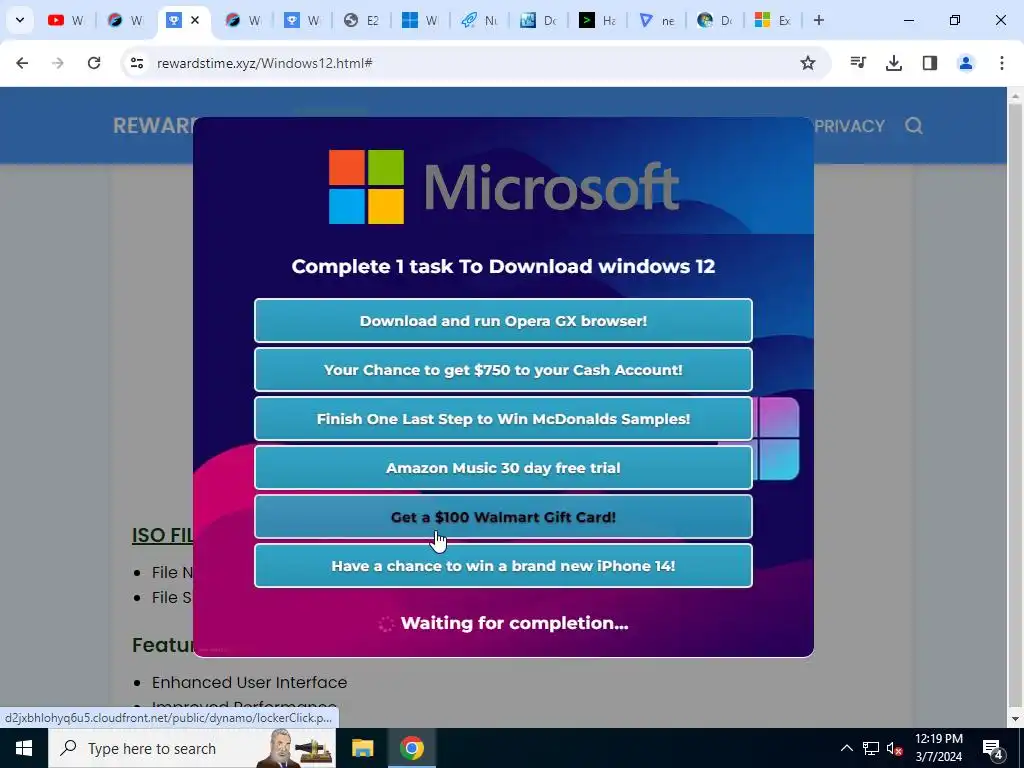Screen dimensions: 1024x768
Task: Click win a brand new iPhone 14 offer
Action: pyautogui.click(x=503, y=566)
